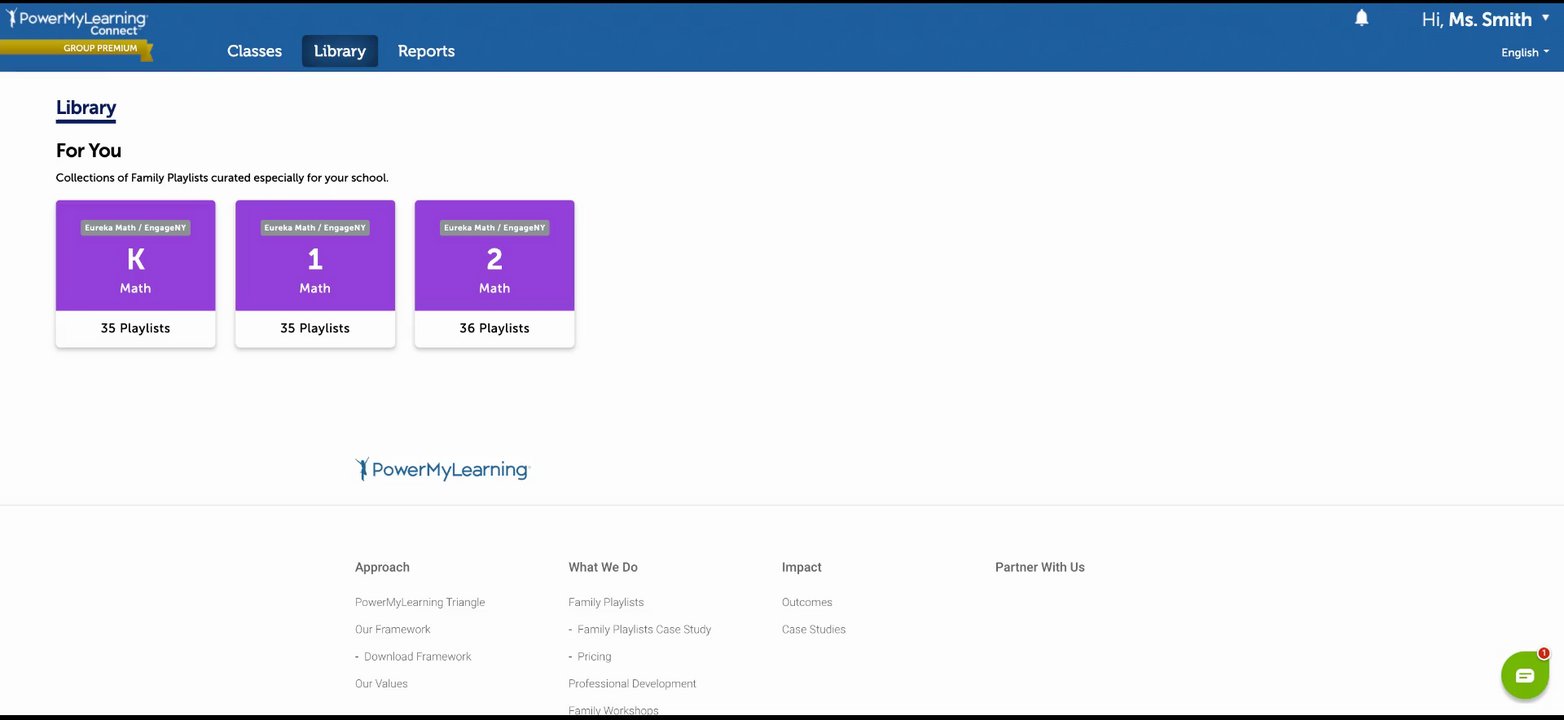The height and width of the screenshot is (720, 1564).
Task: Open the notifications bell
Action: [1361, 18]
